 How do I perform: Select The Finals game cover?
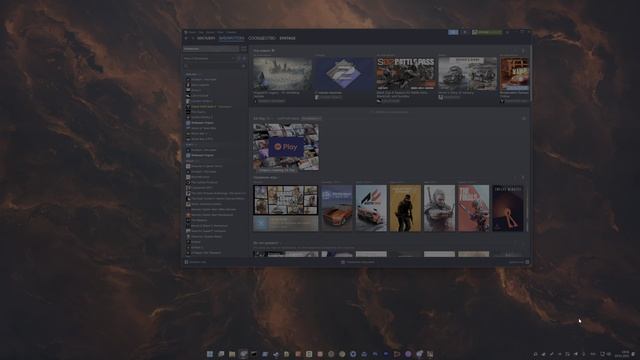(473, 208)
